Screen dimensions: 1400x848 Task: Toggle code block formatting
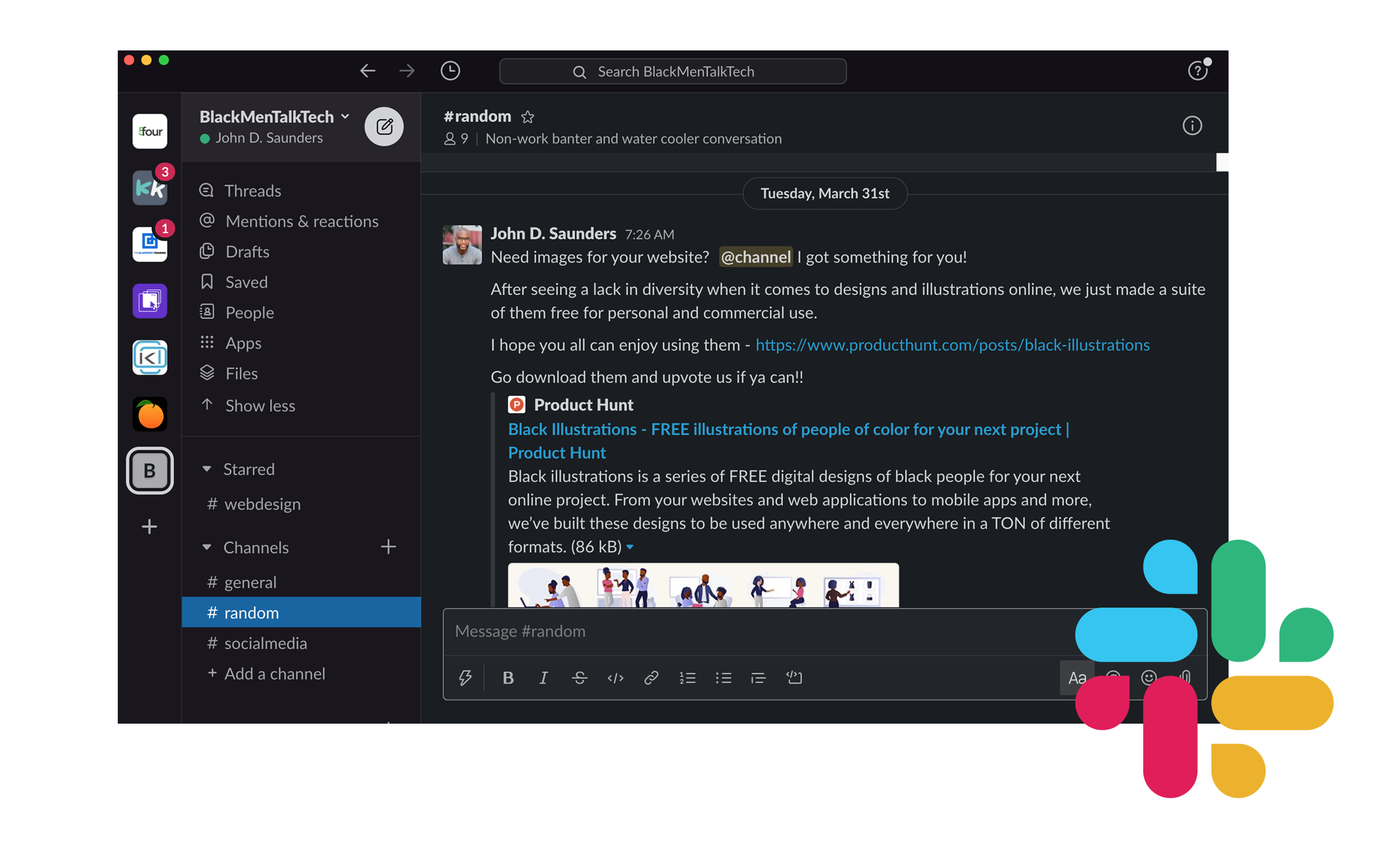point(794,678)
